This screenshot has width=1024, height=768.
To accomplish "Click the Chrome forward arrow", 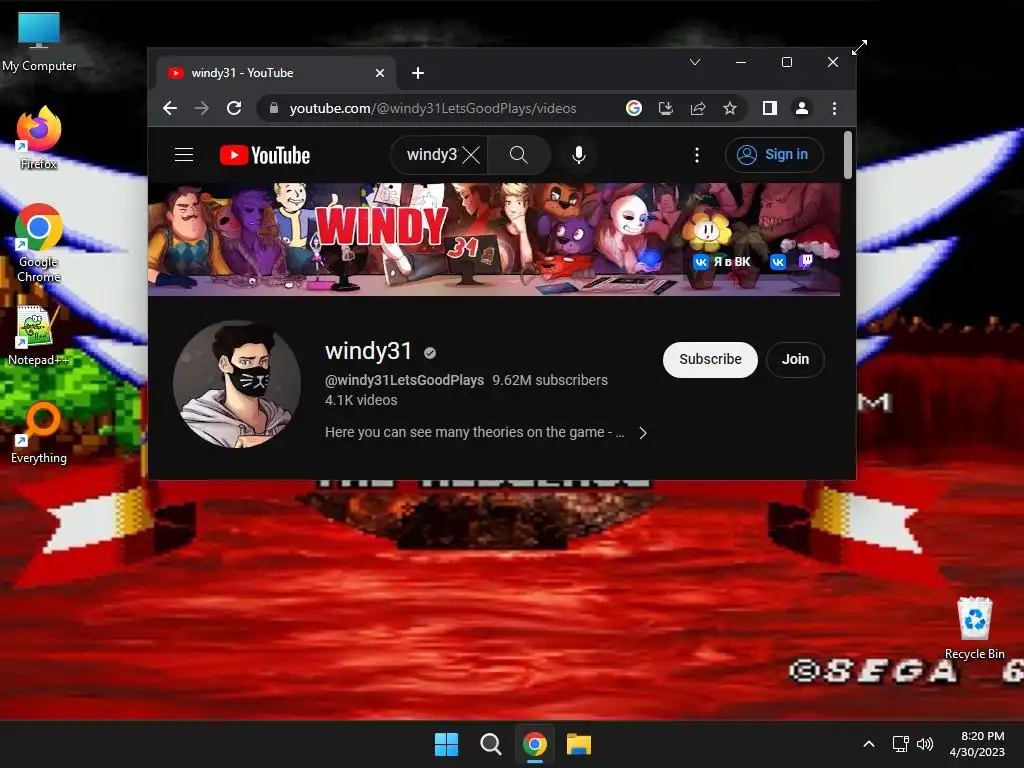I will [202, 108].
